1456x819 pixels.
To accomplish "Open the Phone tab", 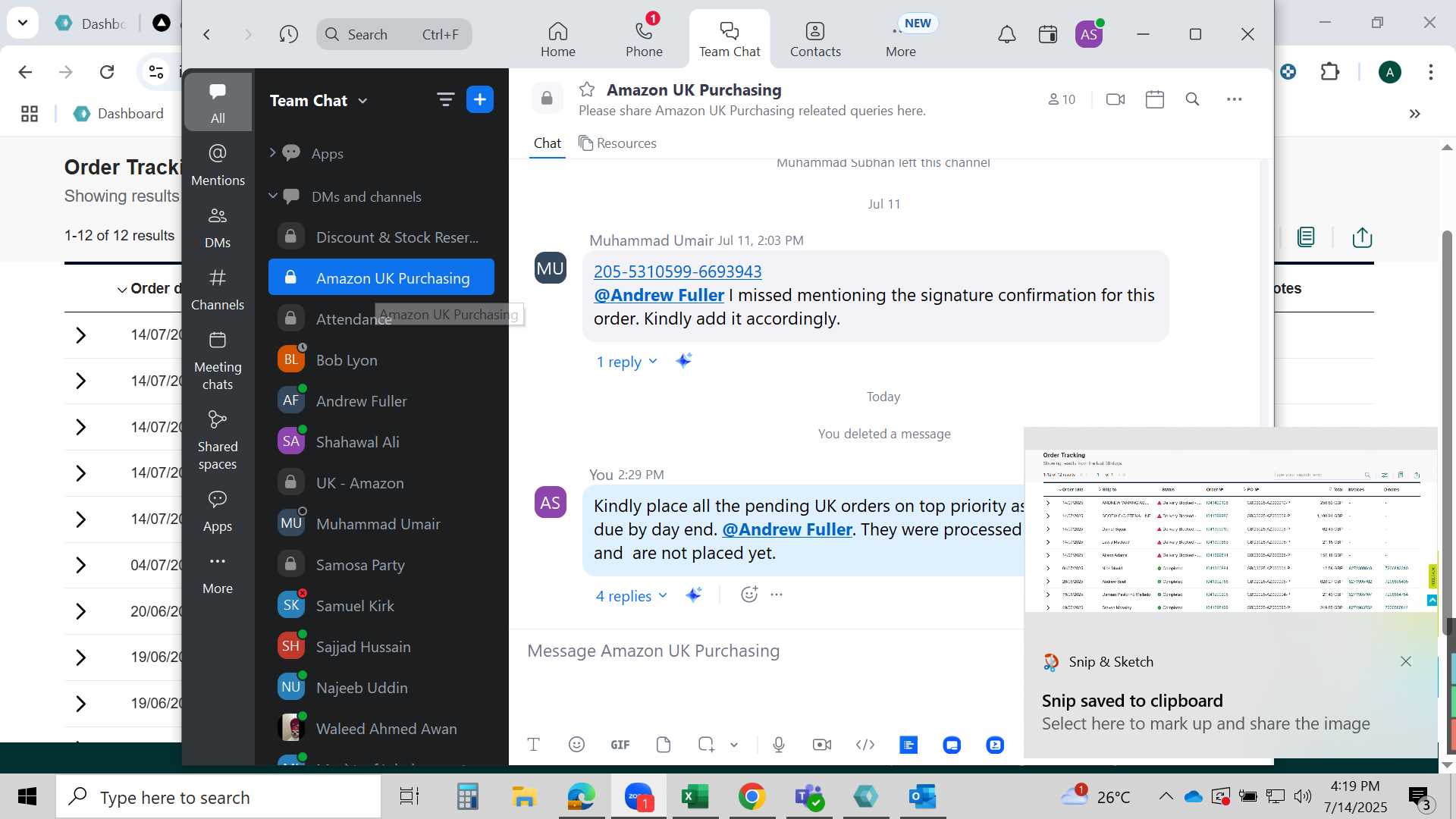I will 644,39.
